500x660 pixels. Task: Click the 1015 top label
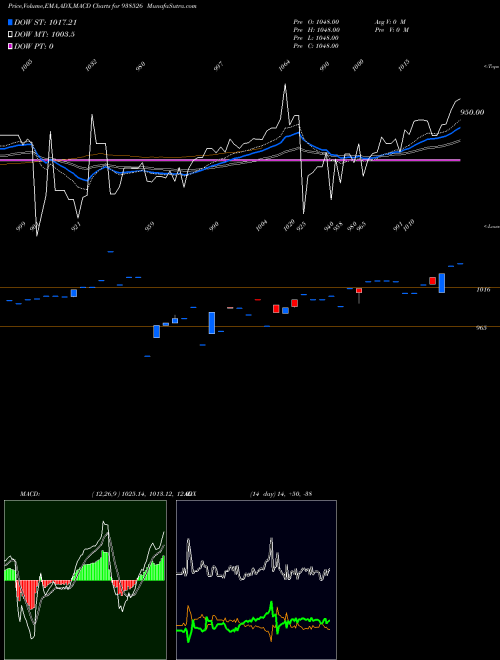click(x=404, y=65)
